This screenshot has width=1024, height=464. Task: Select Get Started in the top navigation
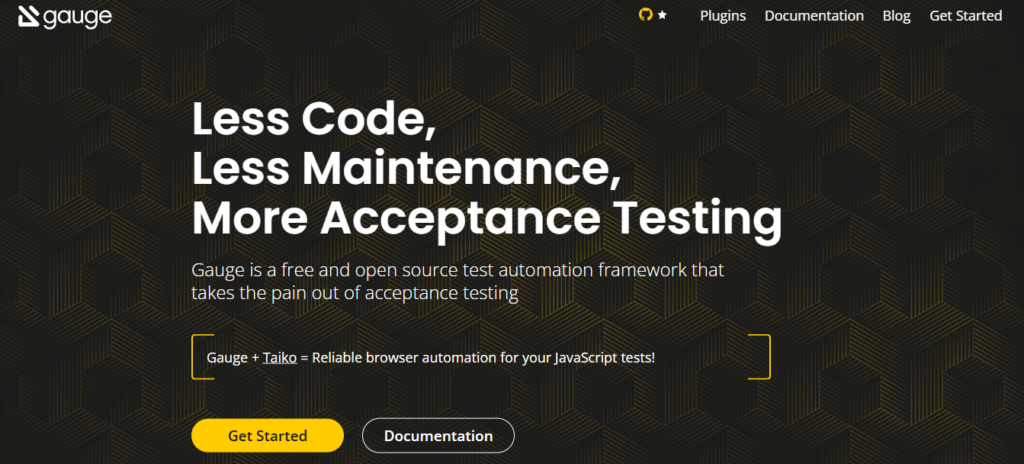coord(965,16)
